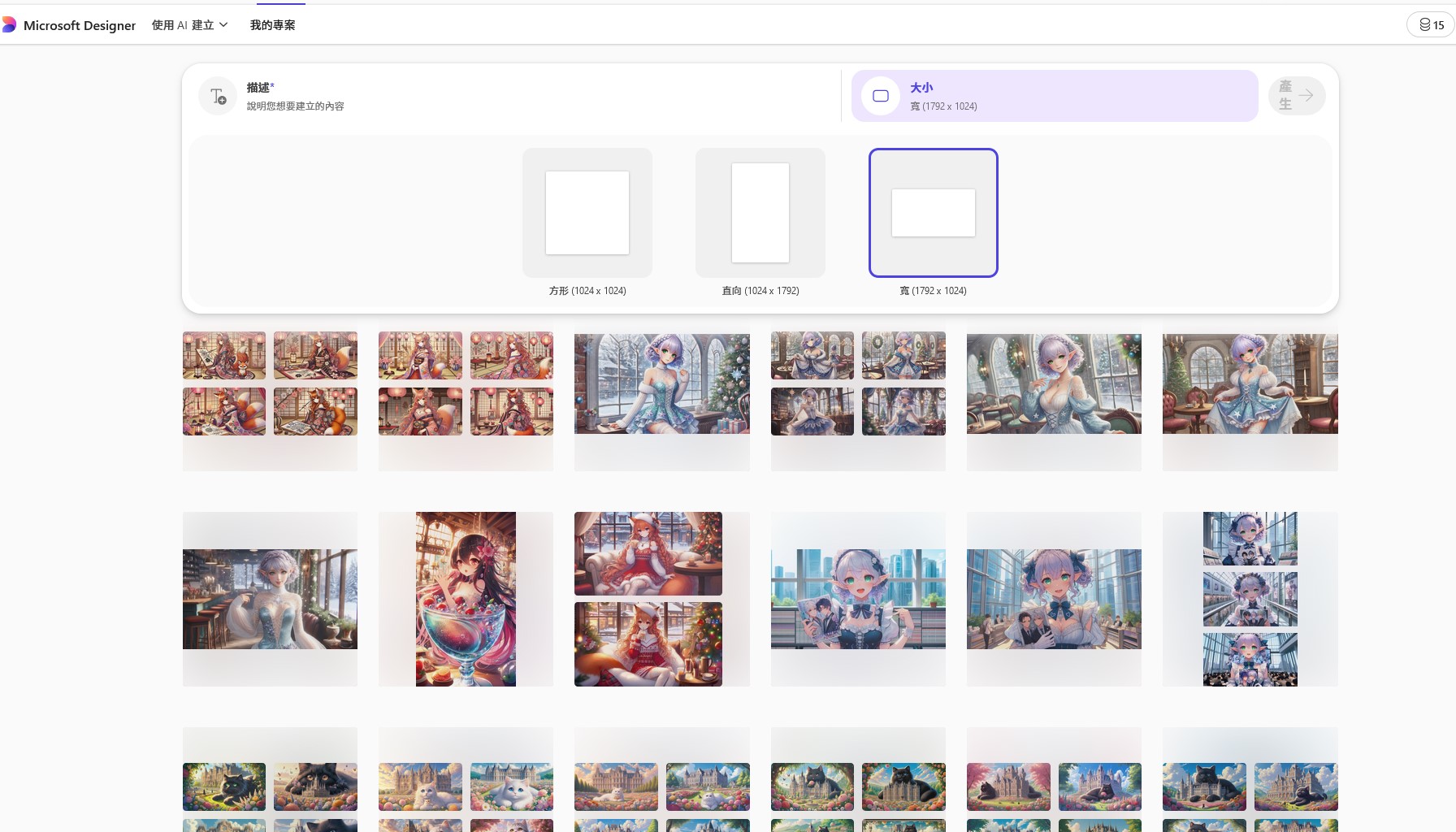Image resolution: width=1456 pixels, height=832 pixels.
Task: Open elf maid with city skyline holding photo
Action: (x=858, y=599)
